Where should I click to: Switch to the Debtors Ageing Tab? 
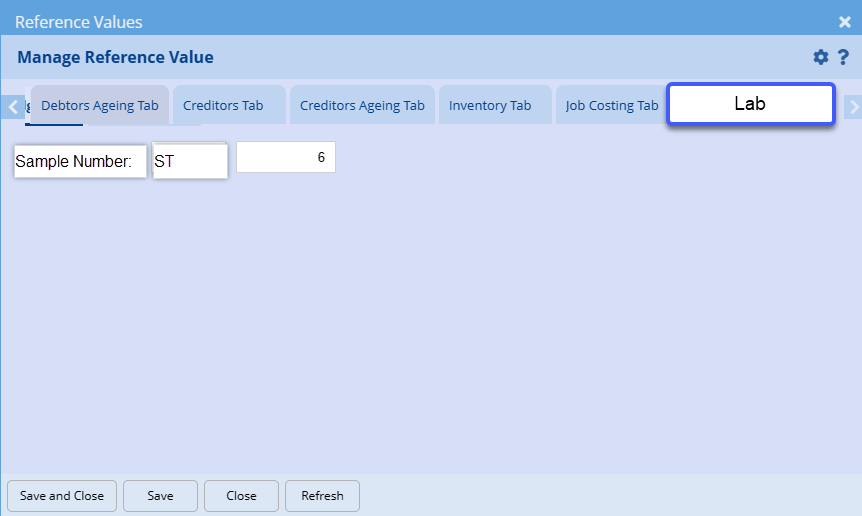(x=99, y=105)
